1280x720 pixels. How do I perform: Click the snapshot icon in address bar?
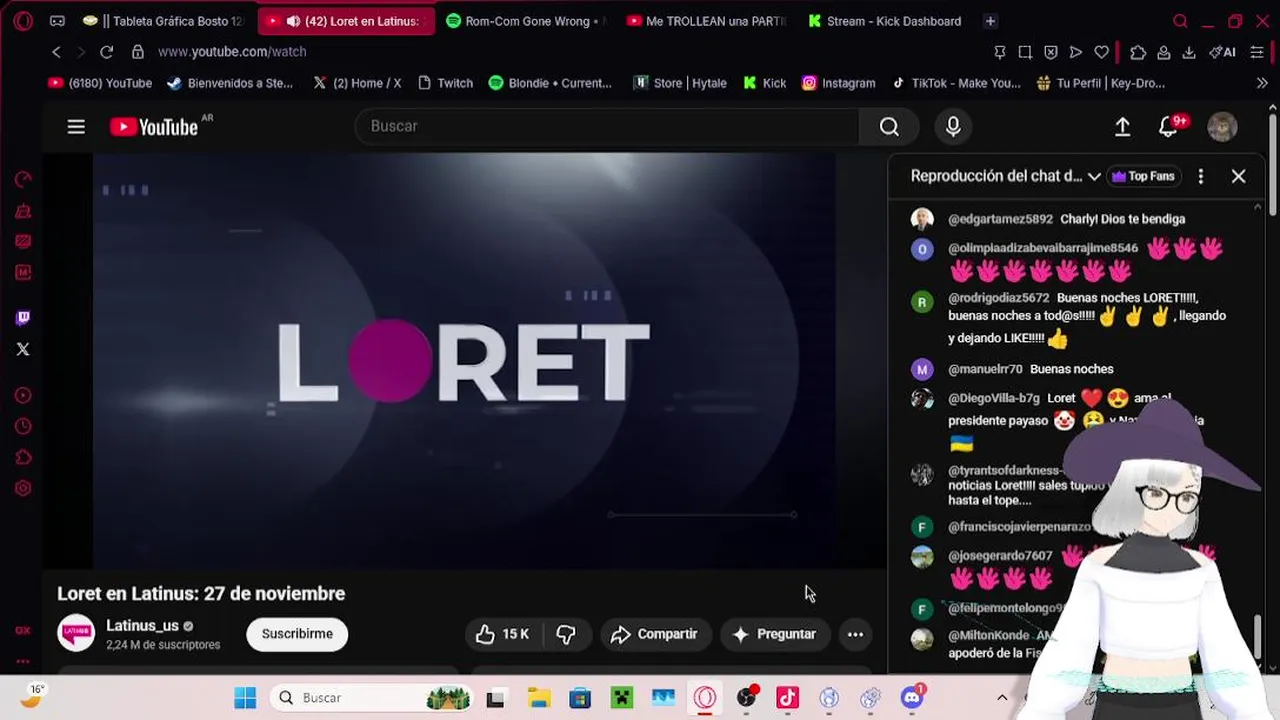[1025, 52]
